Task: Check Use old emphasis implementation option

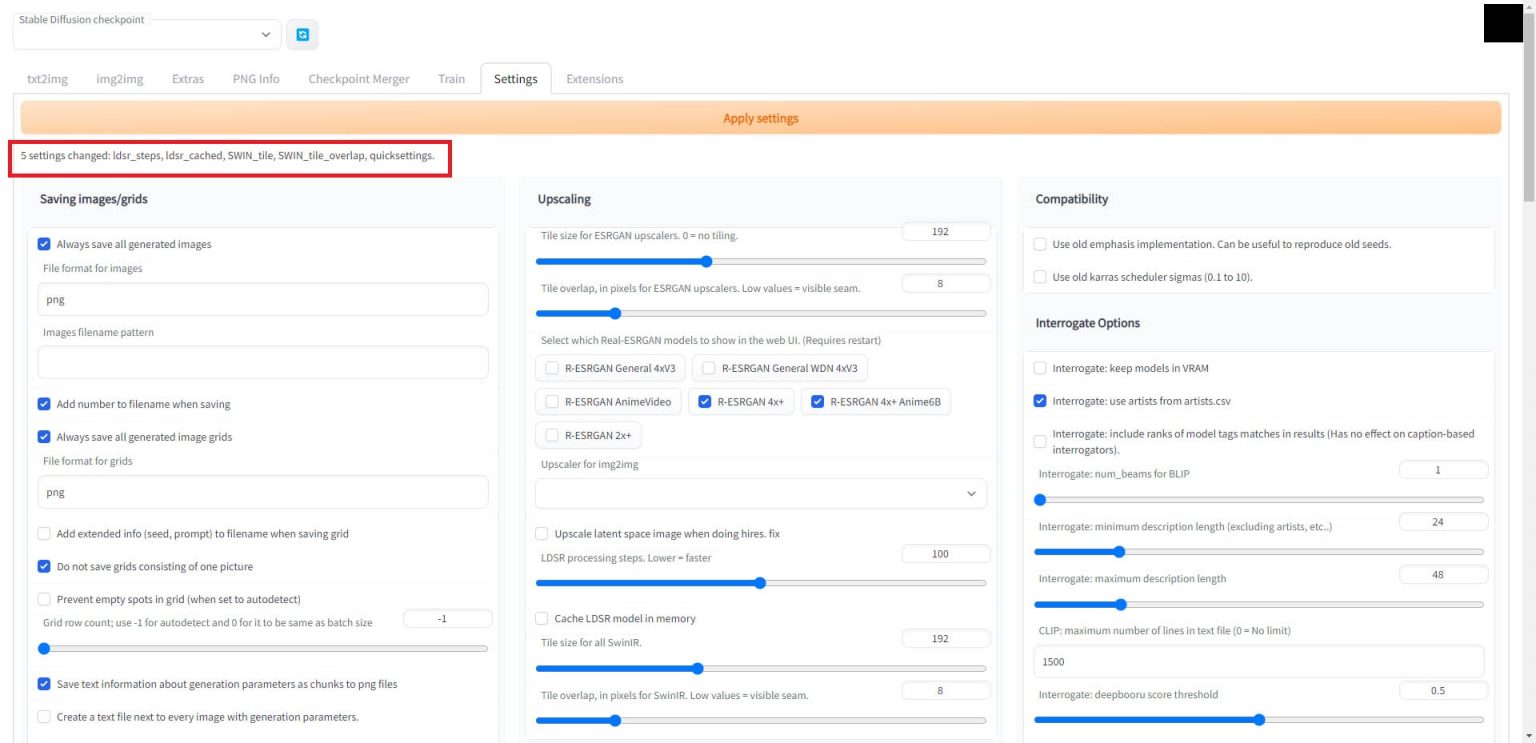Action: pyautogui.click(x=1040, y=244)
